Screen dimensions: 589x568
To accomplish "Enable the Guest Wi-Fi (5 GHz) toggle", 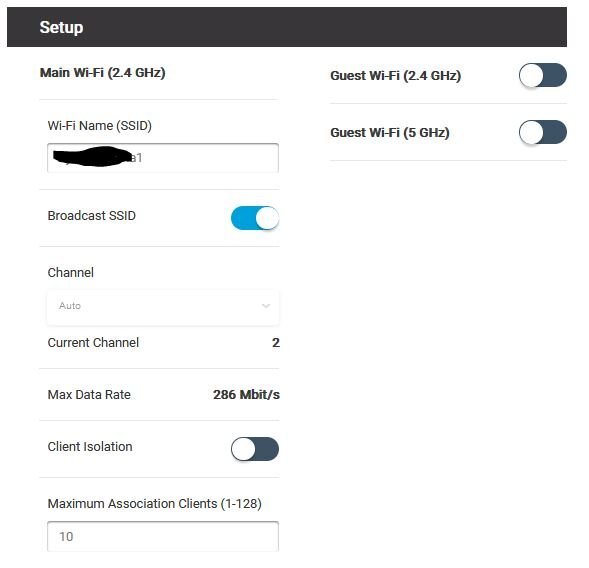I will pos(542,132).
